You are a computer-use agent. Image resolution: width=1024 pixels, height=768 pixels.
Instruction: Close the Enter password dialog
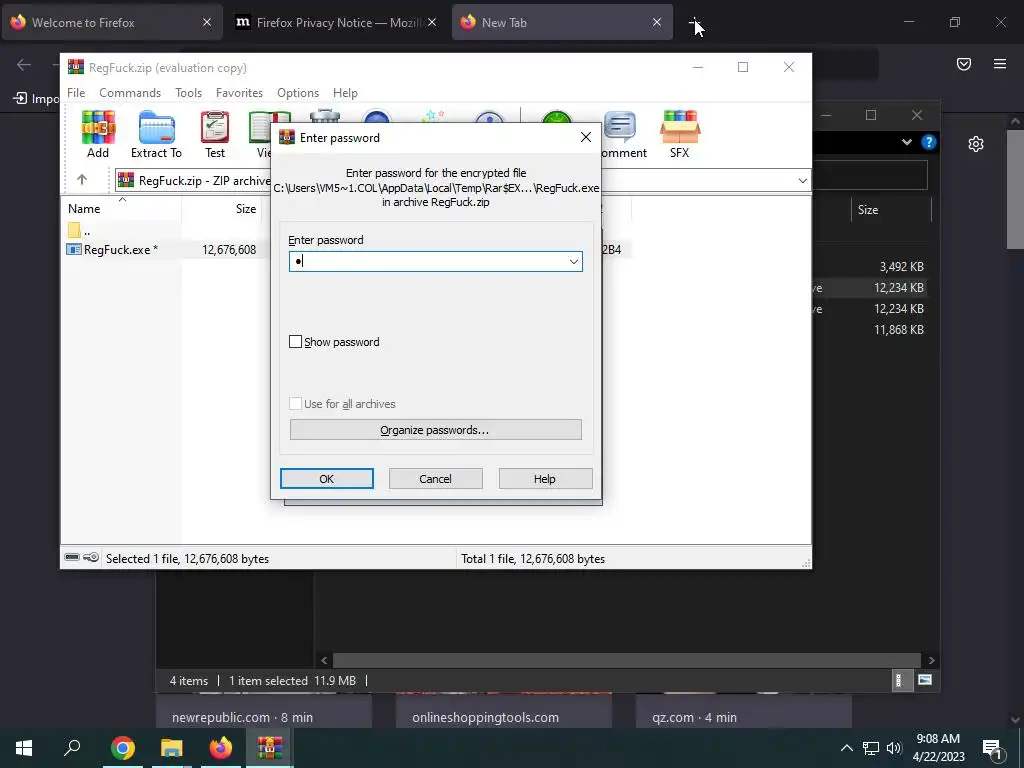point(586,137)
